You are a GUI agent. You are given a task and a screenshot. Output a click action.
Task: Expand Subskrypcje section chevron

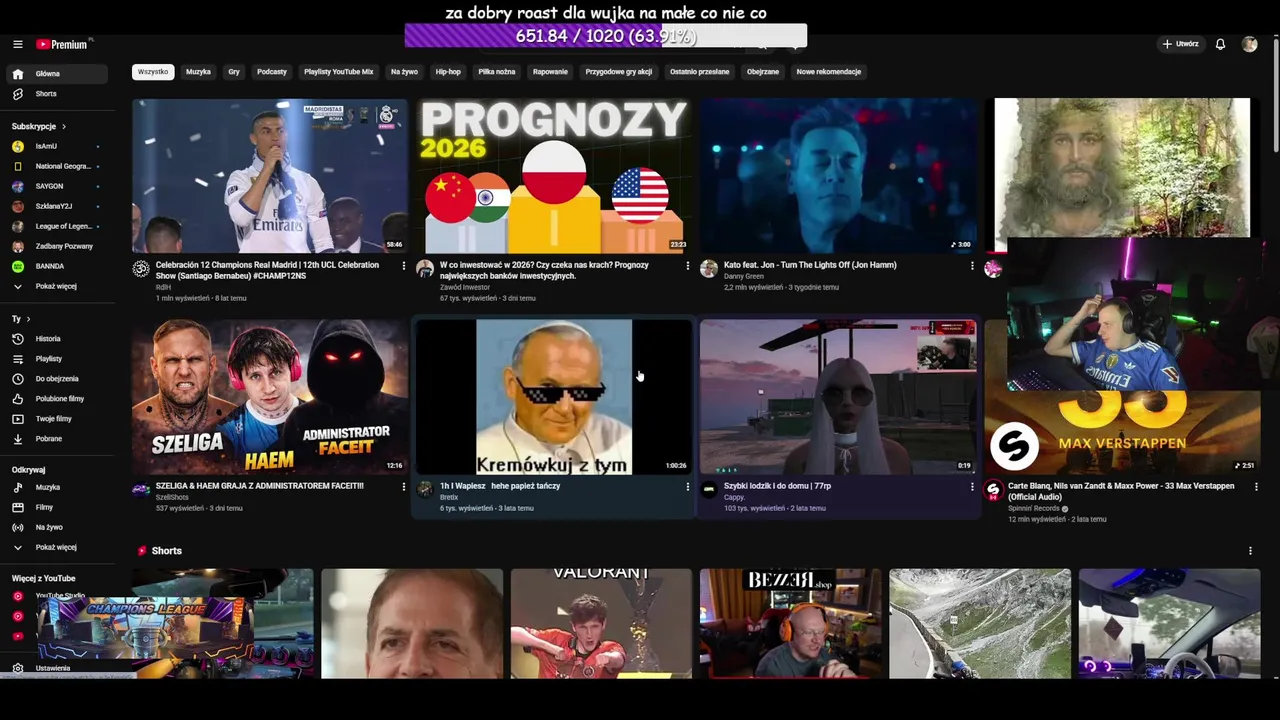click(x=63, y=127)
